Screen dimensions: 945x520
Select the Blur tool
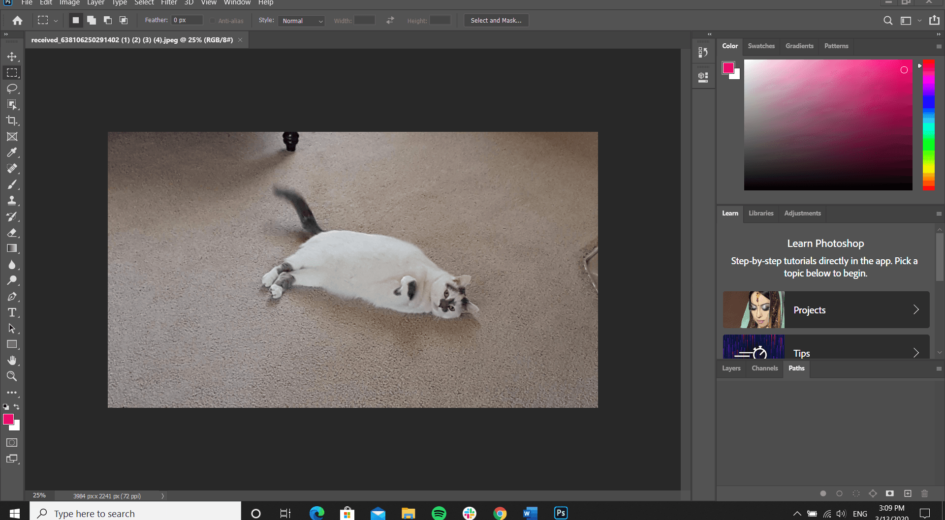11,265
